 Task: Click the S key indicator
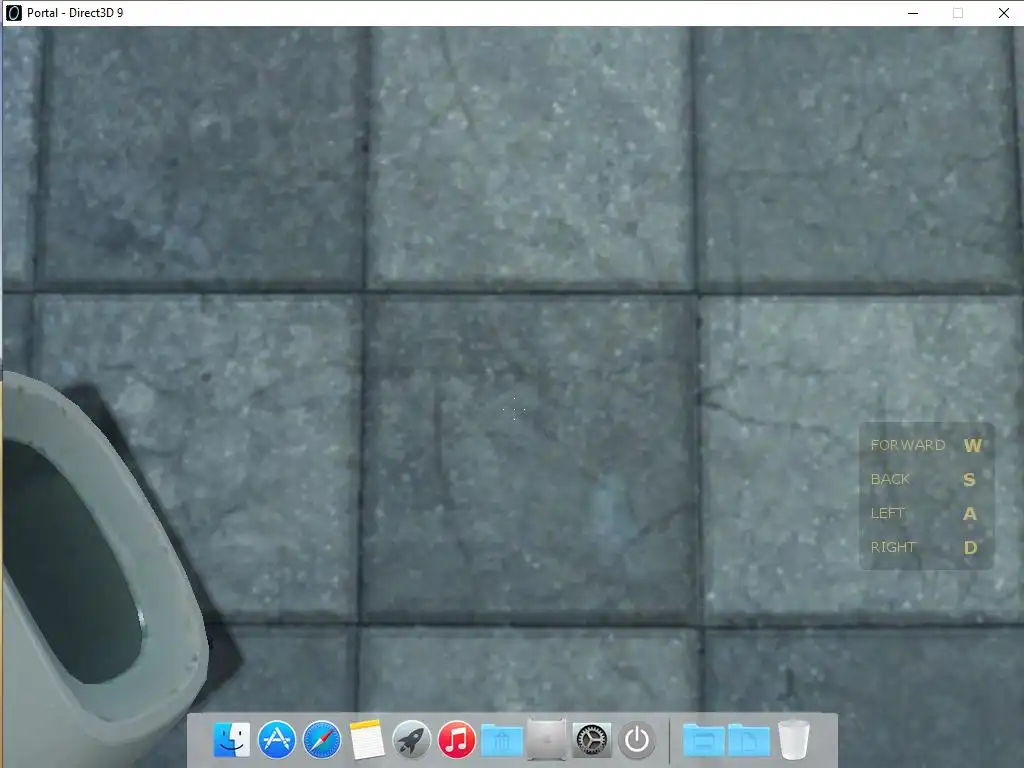(969, 479)
